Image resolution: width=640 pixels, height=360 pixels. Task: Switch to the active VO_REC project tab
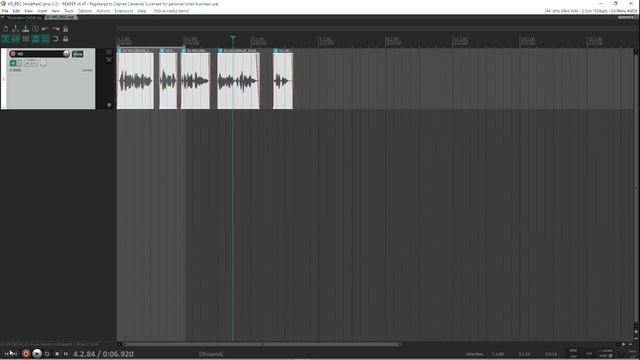pos(61,18)
